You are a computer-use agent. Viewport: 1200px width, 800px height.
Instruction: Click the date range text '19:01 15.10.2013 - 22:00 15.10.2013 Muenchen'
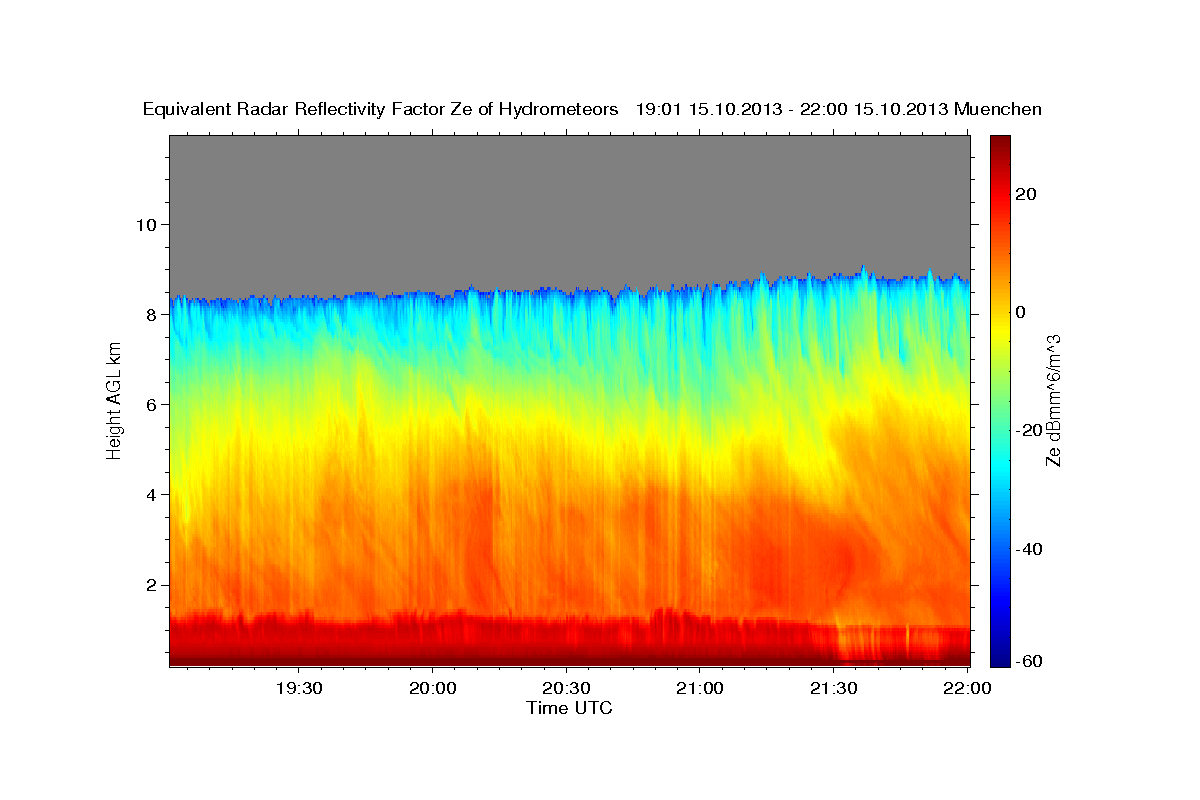coord(839,110)
